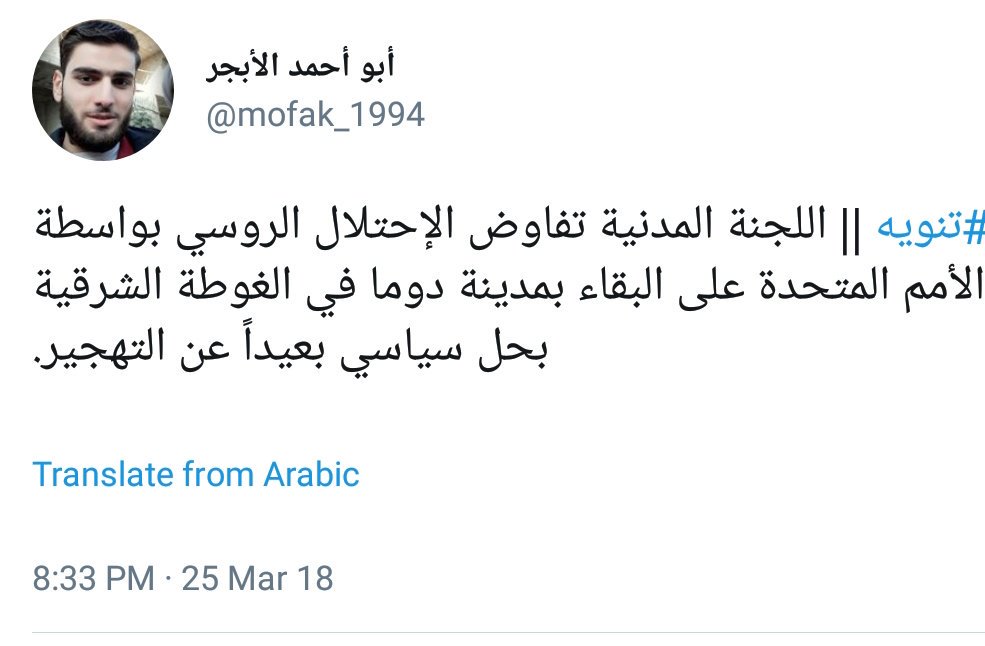
Task: Click the phrase الغوطة الشرقية
Action: [162, 286]
